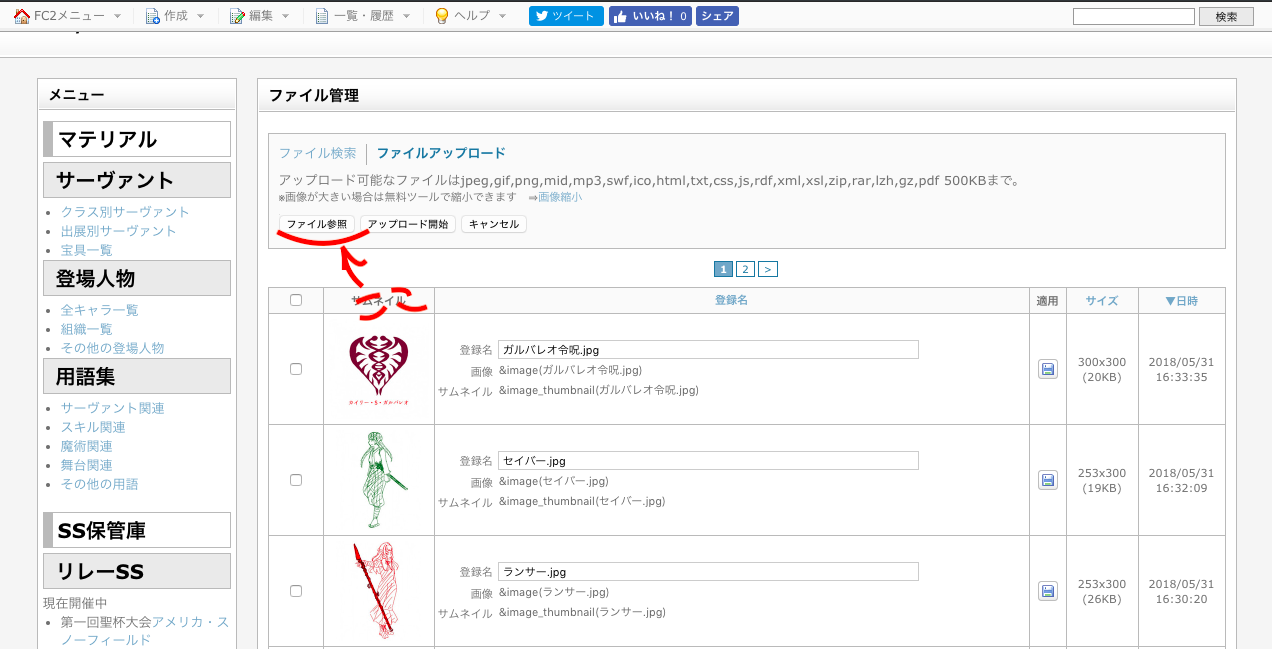Click the create page icon in toolbar
The width and height of the screenshot is (1272, 649).
(x=152, y=16)
